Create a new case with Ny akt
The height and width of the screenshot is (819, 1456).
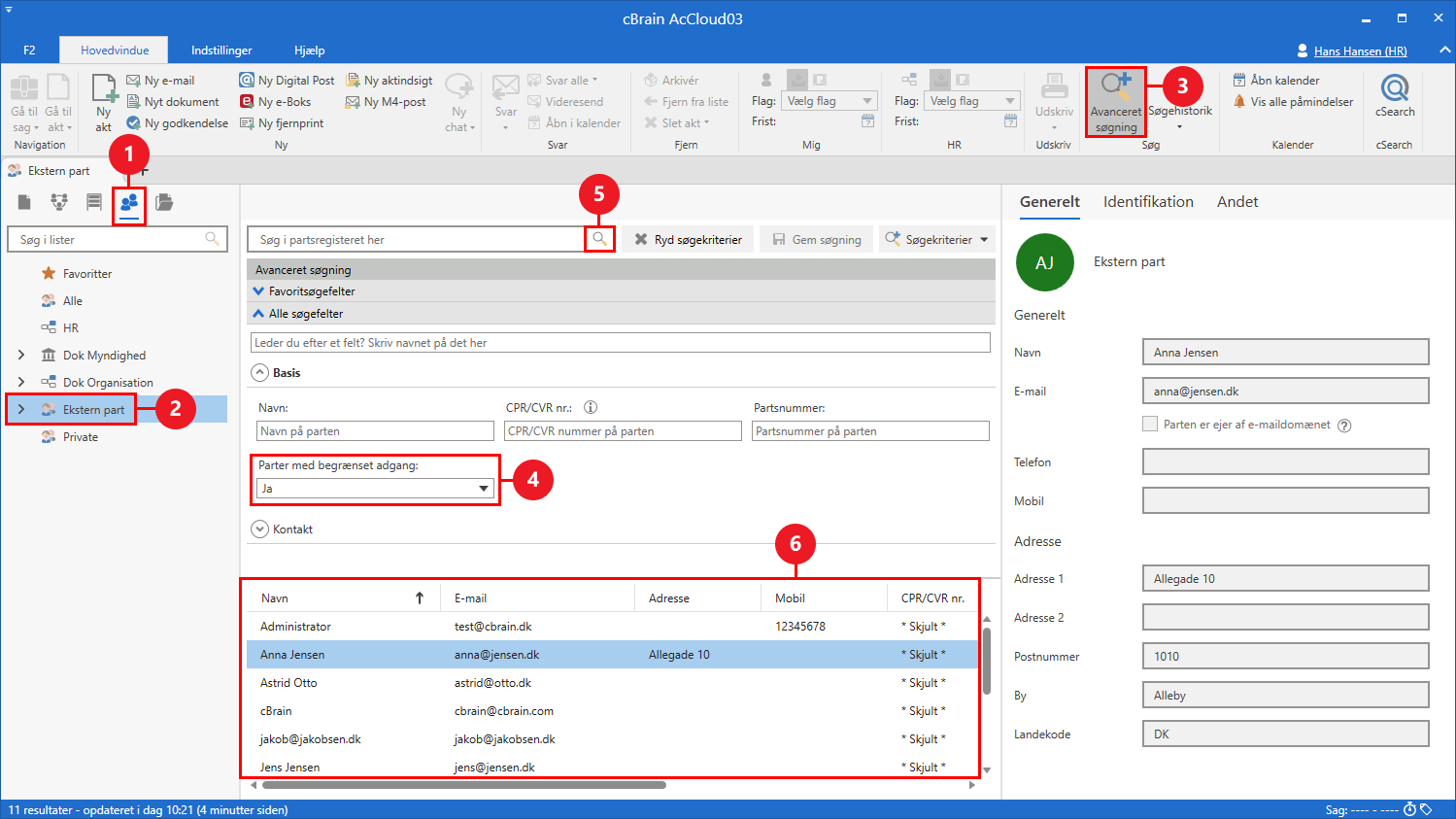click(x=104, y=102)
